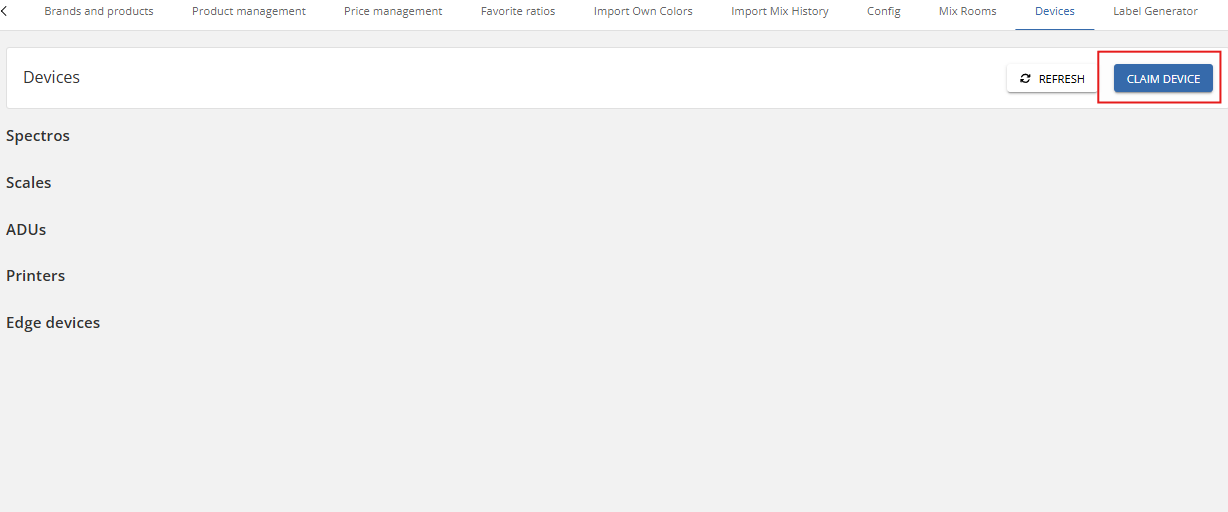
Task: Select the Devices tab
Action: pos(1055,12)
